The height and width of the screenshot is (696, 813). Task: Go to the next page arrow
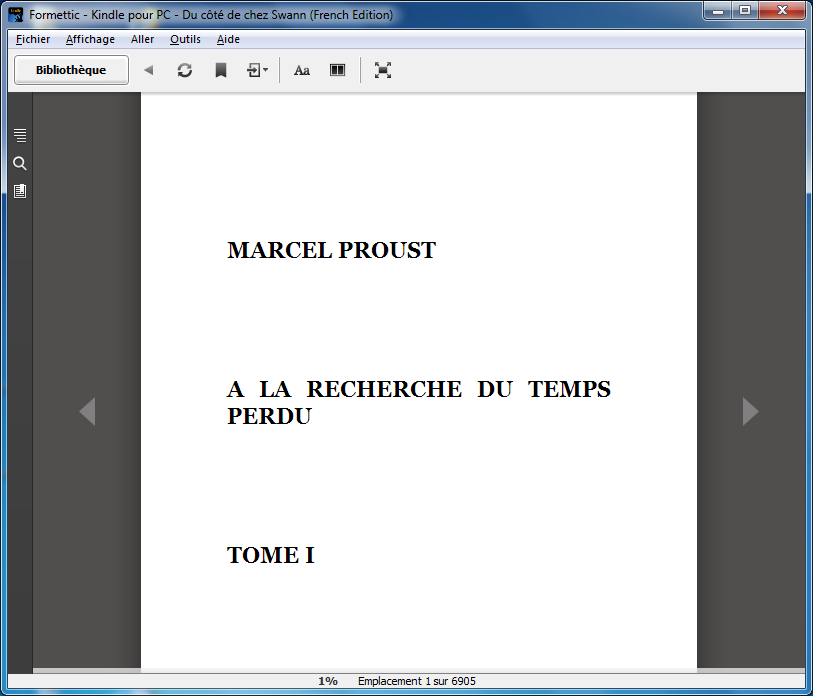pos(750,411)
